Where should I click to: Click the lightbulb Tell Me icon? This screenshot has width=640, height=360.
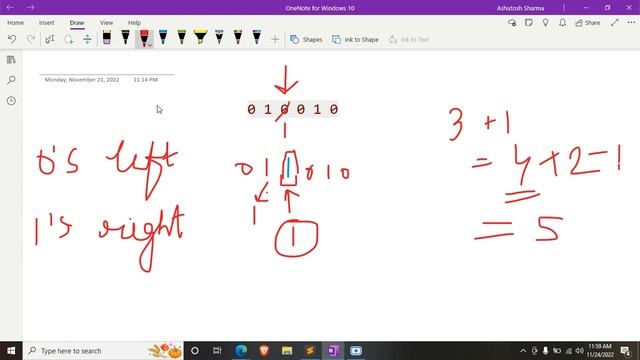point(546,23)
